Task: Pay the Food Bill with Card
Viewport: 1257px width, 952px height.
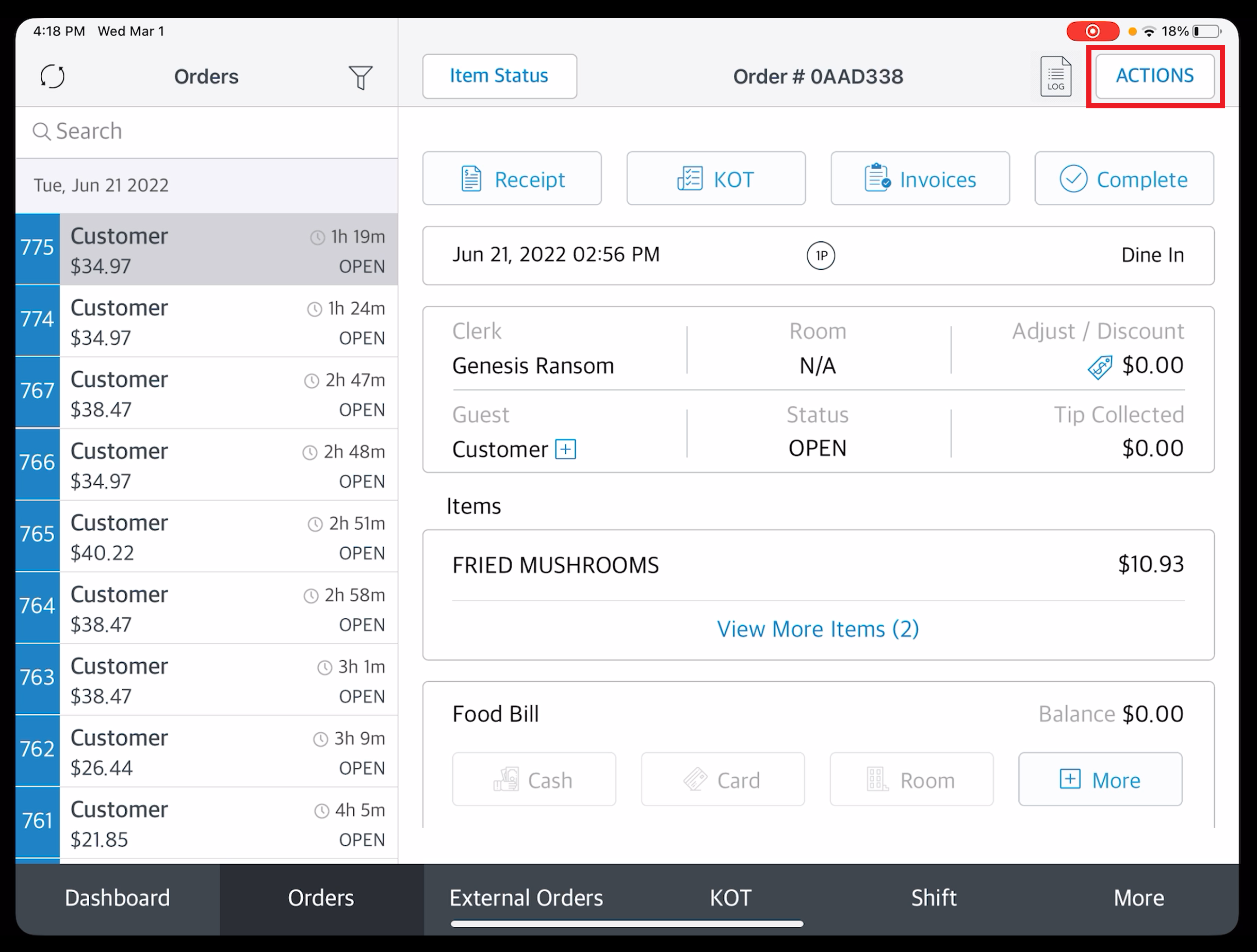Action: (x=722, y=779)
